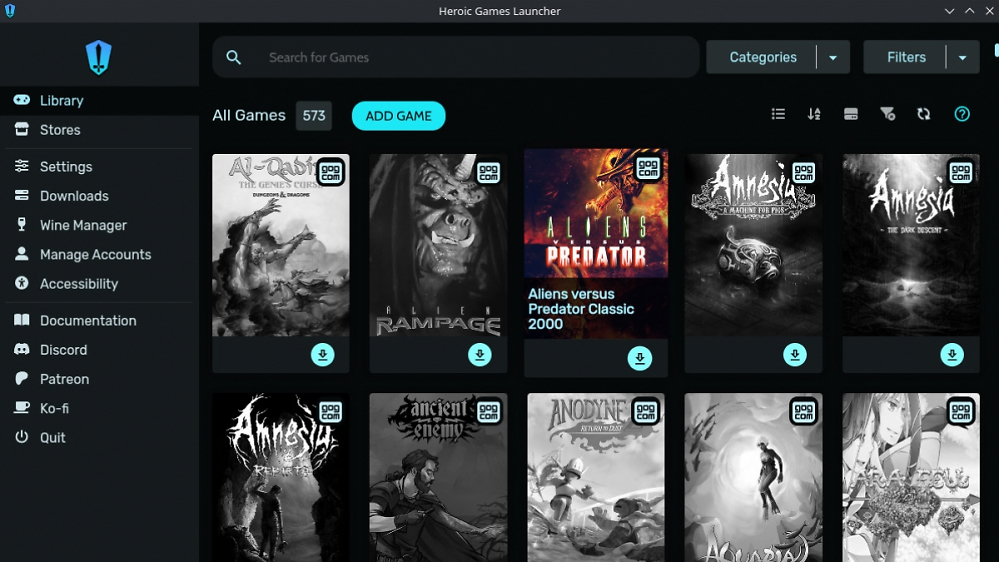Screen dimensions: 999x562
Task: Click the Categories button
Action: click(x=762, y=57)
